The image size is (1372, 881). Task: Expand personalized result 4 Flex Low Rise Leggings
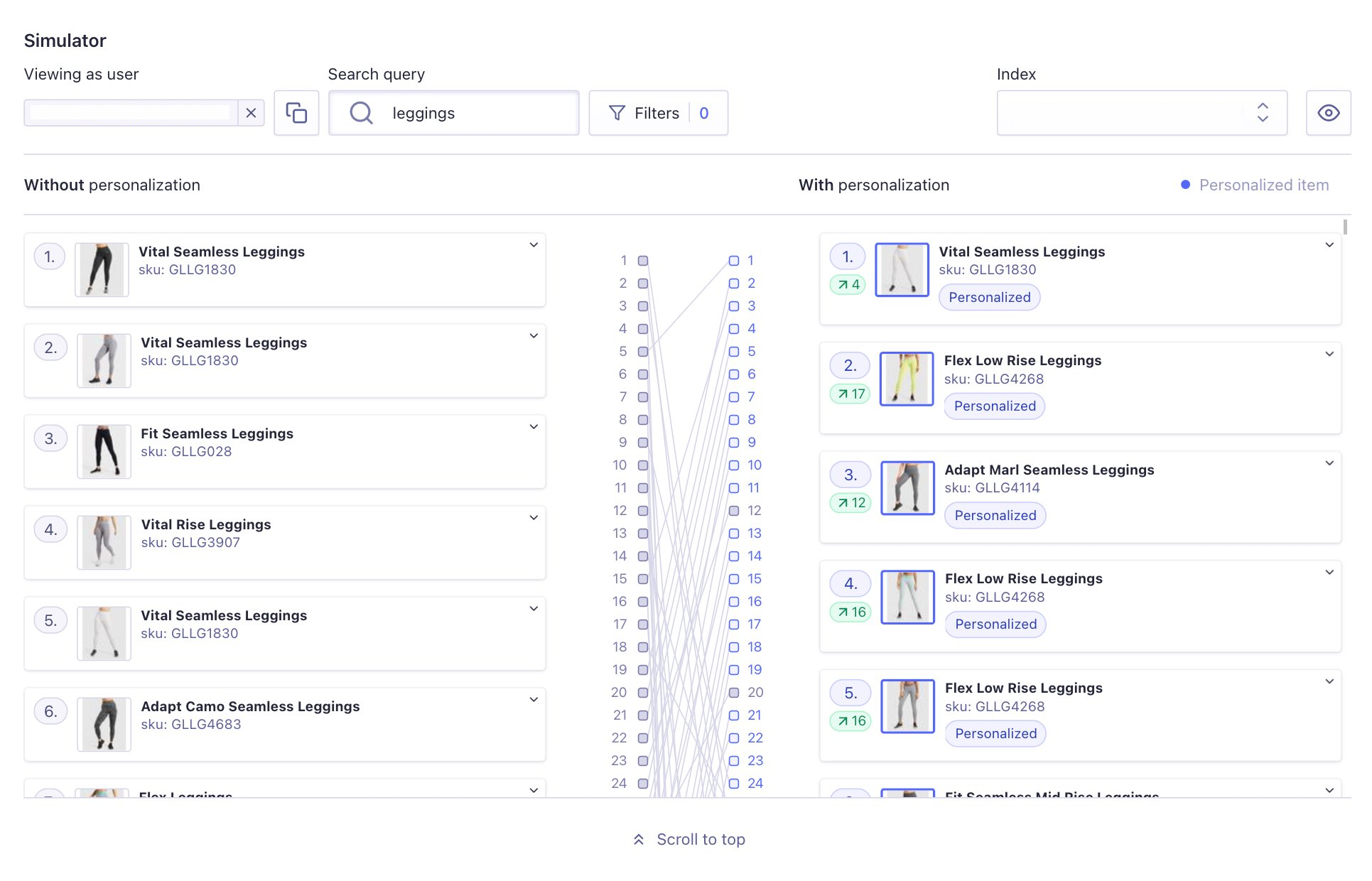tap(1329, 572)
